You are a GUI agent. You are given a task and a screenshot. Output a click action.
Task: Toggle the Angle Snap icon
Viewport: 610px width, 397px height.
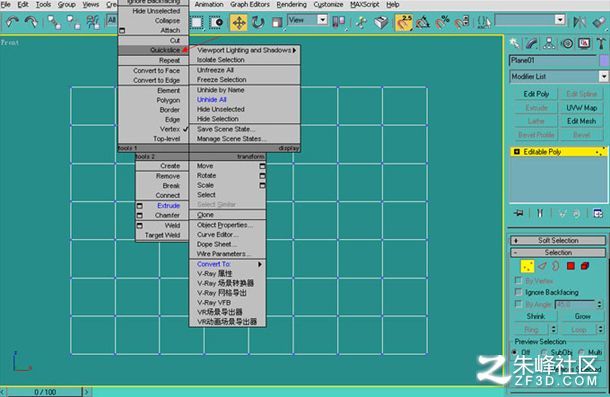click(x=423, y=22)
